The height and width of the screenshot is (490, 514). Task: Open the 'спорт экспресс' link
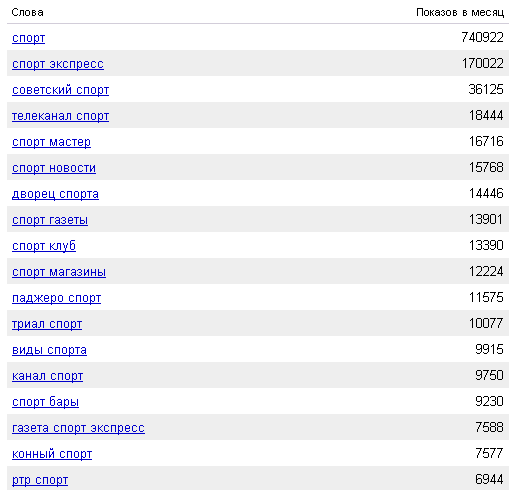click(x=58, y=64)
